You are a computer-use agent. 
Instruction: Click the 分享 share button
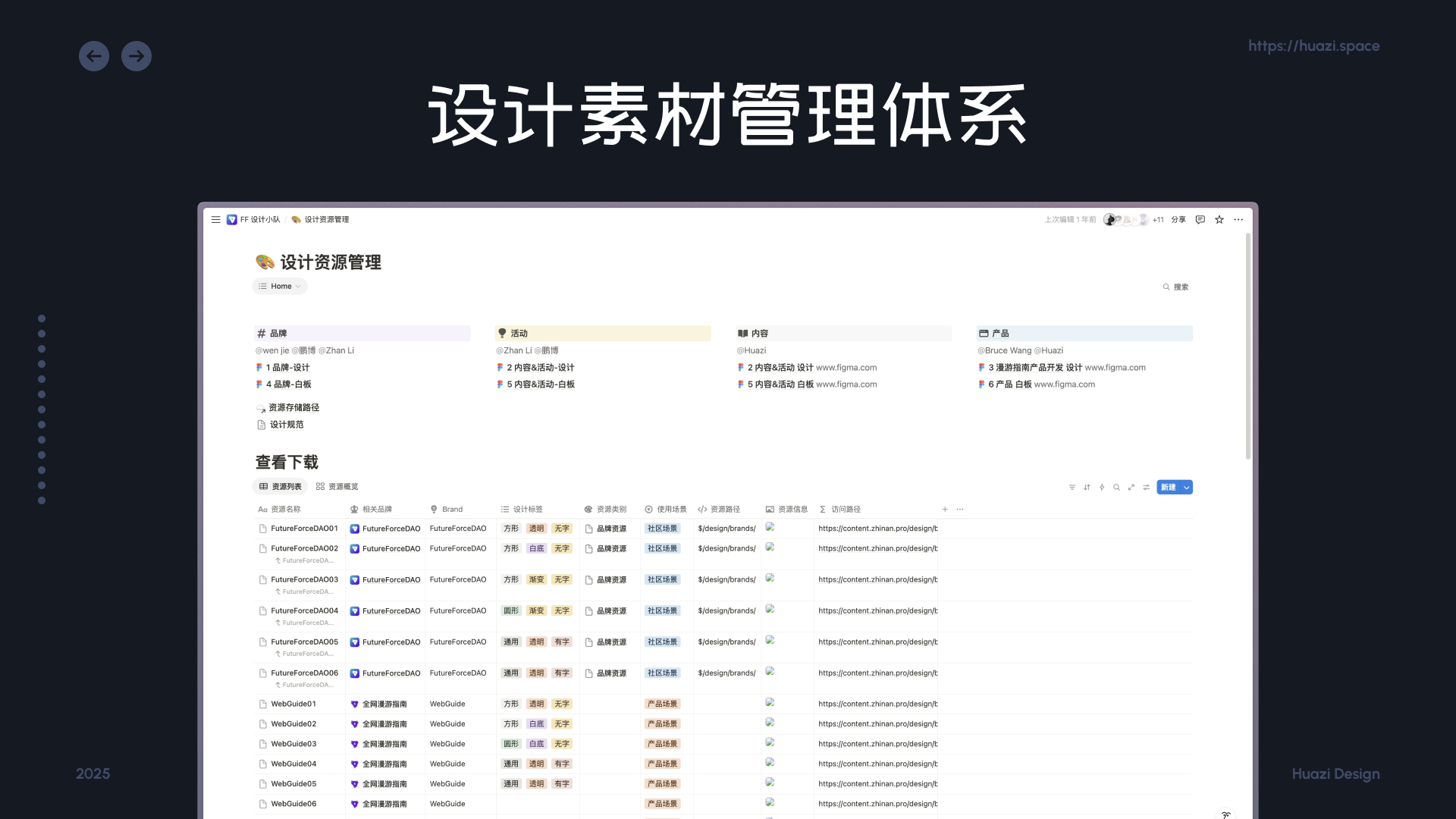1178,220
